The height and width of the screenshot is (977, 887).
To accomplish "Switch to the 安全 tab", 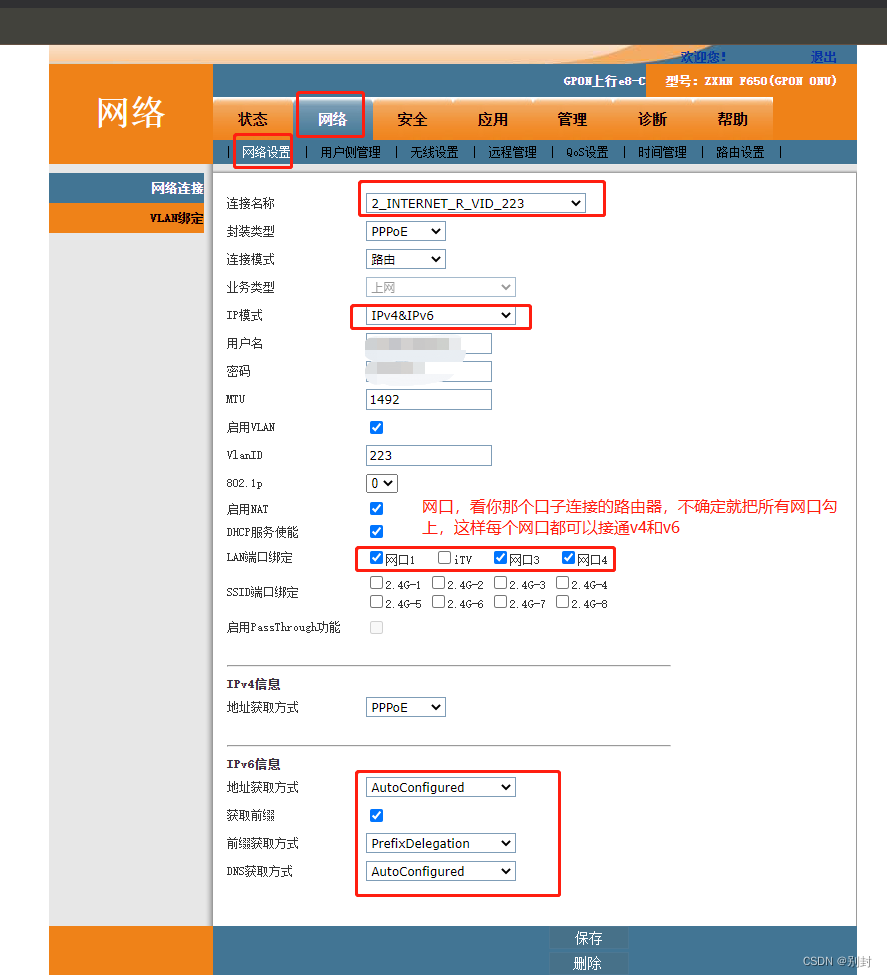I will (x=412, y=119).
